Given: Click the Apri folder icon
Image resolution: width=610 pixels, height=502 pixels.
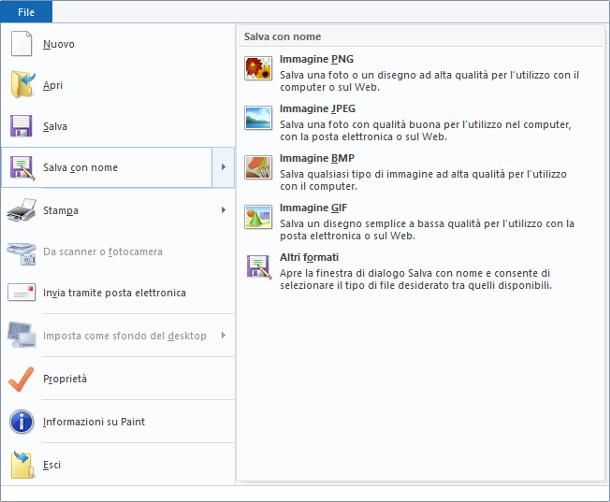Looking at the screenshot, I should pos(22,84).
